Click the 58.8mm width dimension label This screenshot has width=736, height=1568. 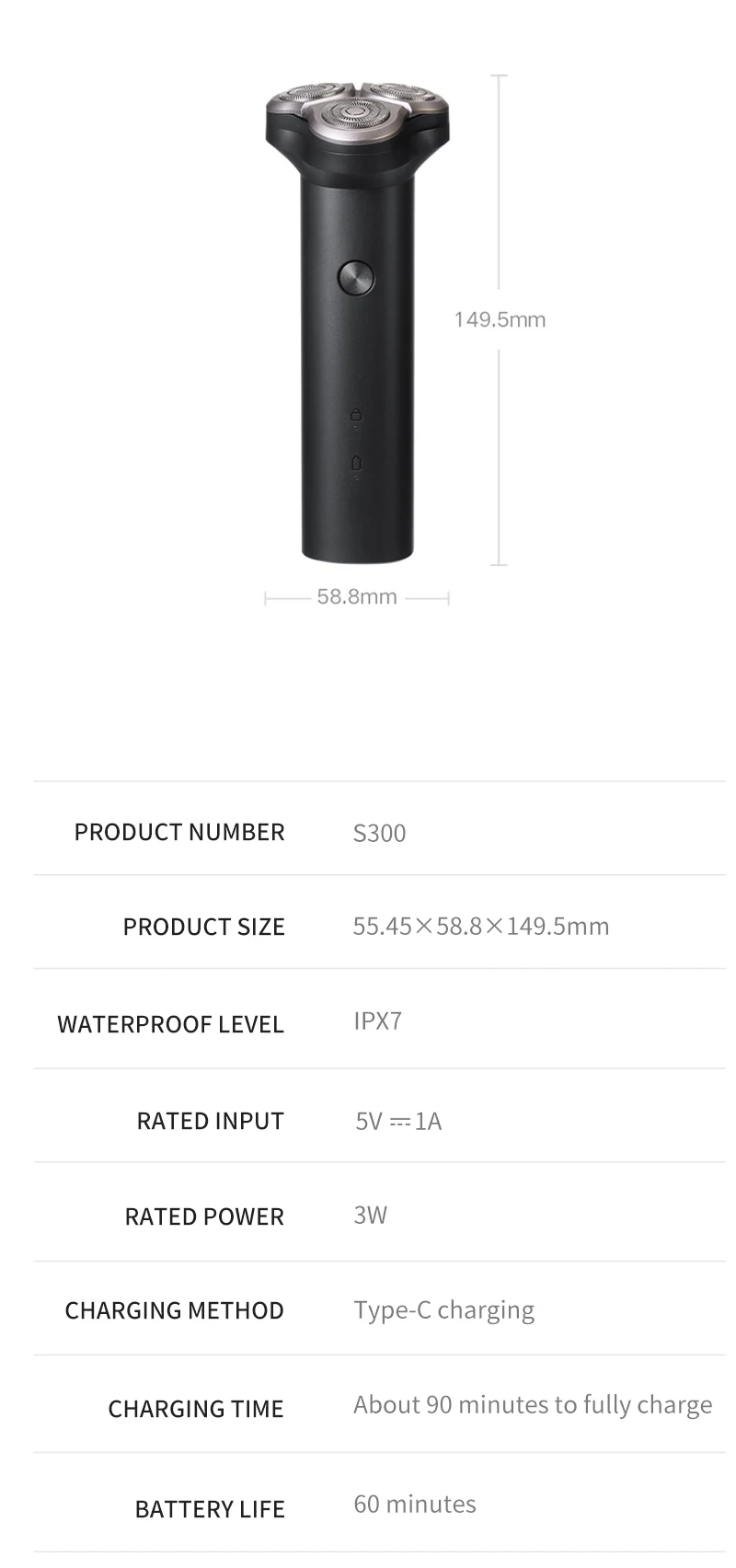pos(357,596)
